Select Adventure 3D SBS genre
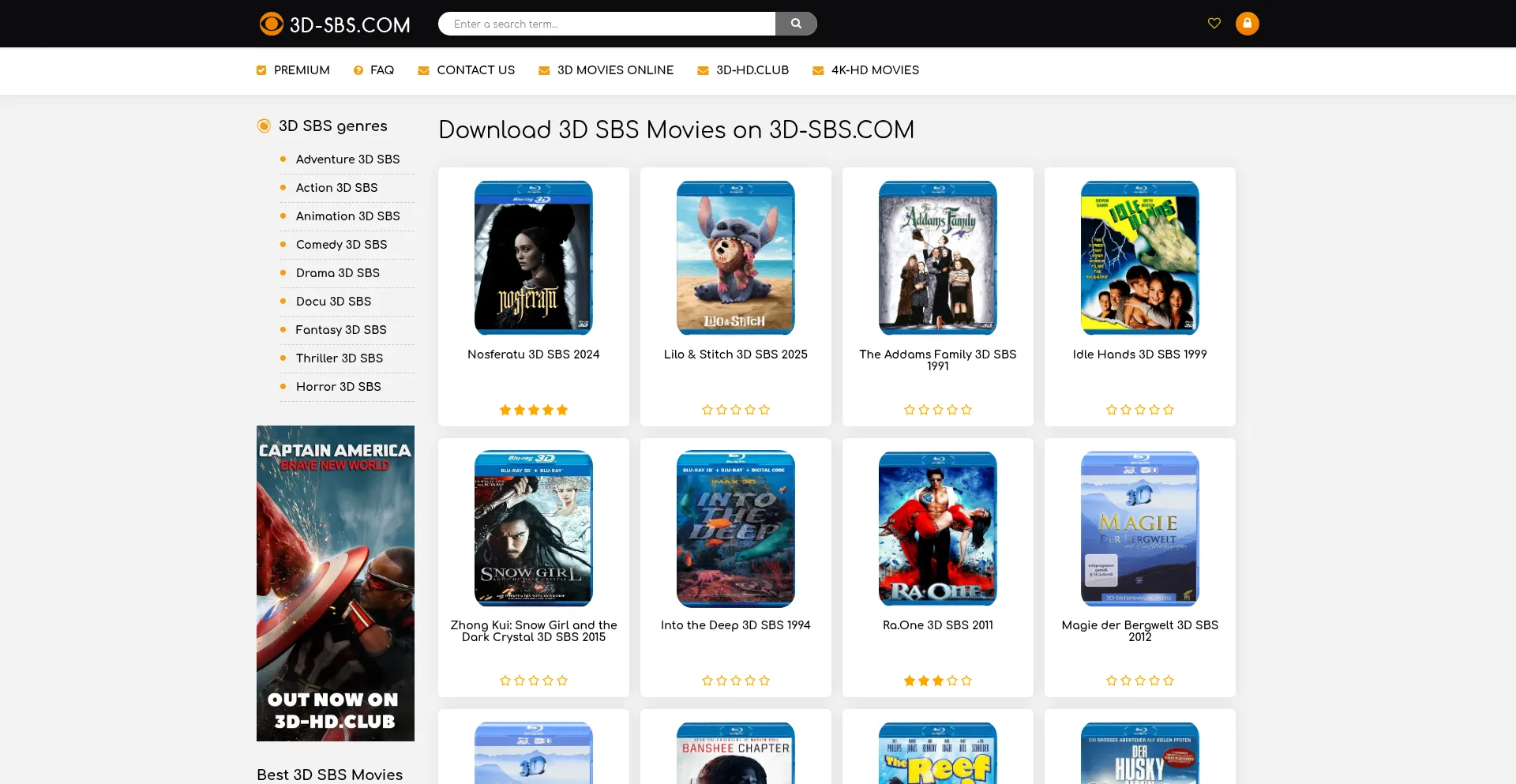Image resolution: width=1516 pixels, height=784 pixels. click(x=347, y=159)
